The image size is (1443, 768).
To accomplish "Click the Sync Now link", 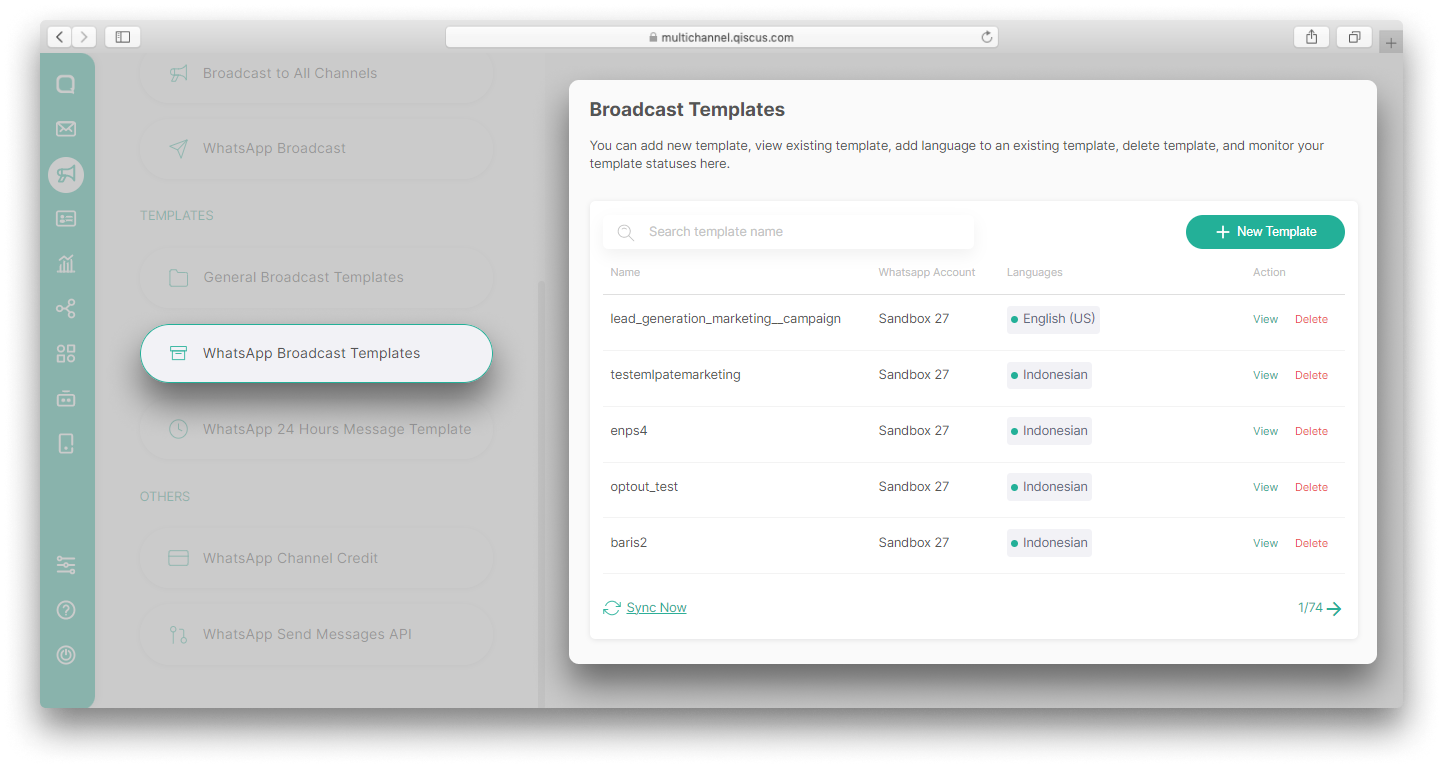I will pos(656,608).
